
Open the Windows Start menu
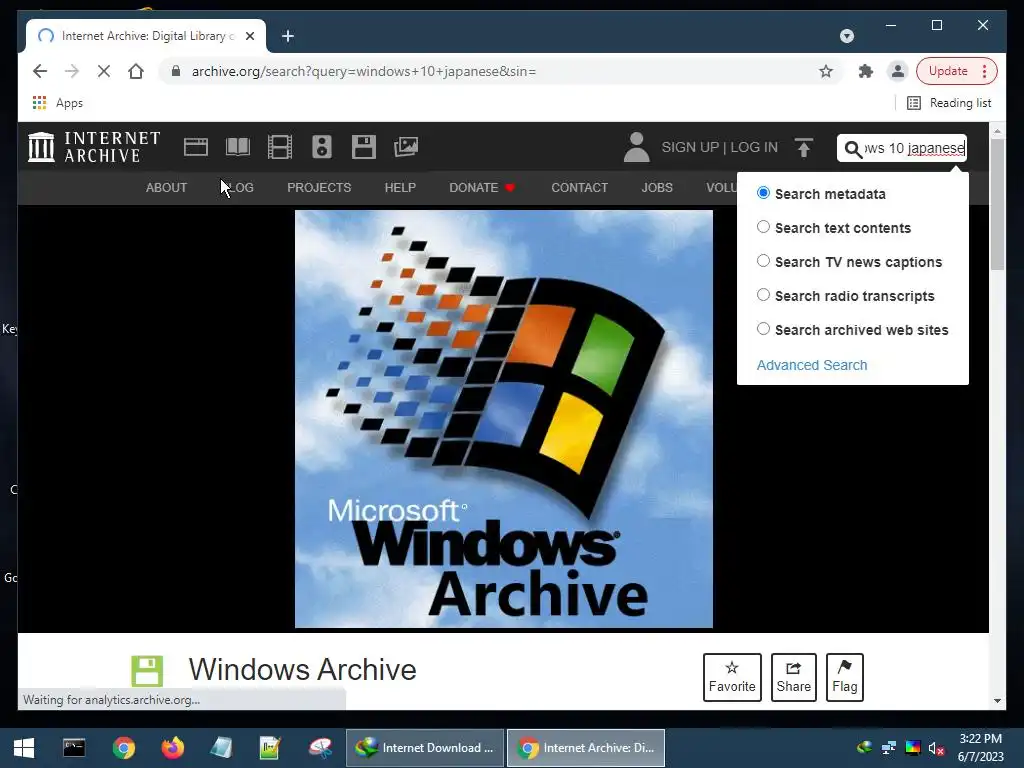[24, 748]
